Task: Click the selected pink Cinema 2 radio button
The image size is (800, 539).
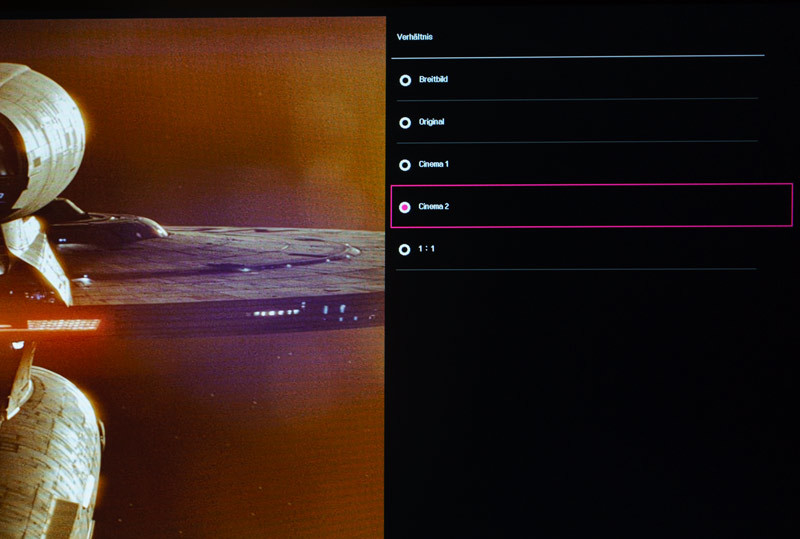Action: (405, 207)
